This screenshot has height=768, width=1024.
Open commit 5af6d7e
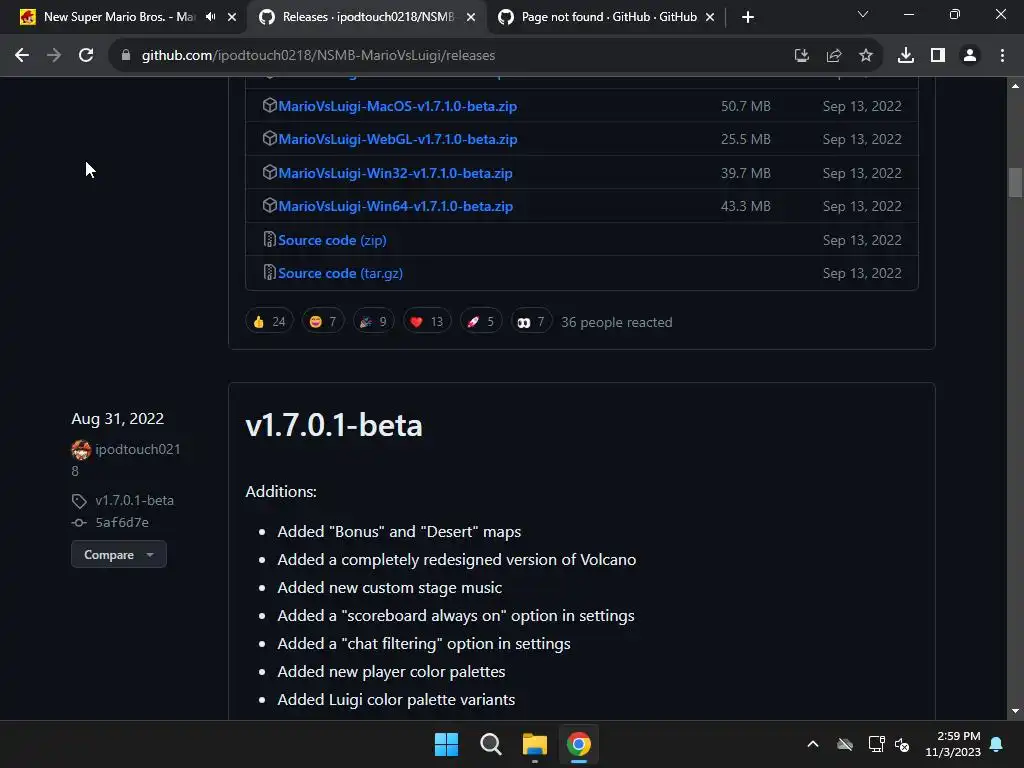point(122,522)
